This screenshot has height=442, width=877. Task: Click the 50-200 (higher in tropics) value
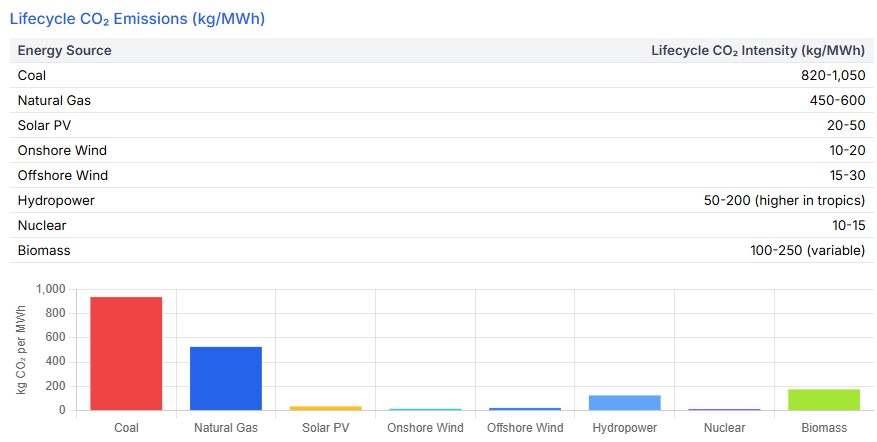click(x=784, y=200)
